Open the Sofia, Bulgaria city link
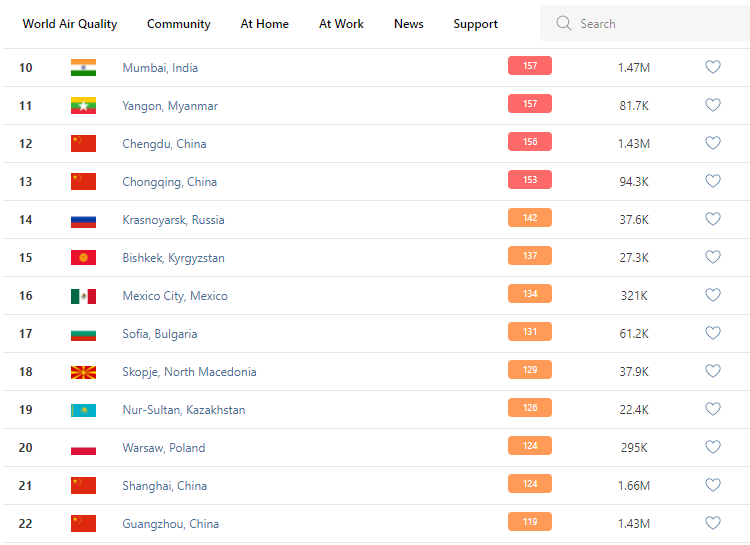Viewport: 750px width, 545px height. [x=160, y=334]
